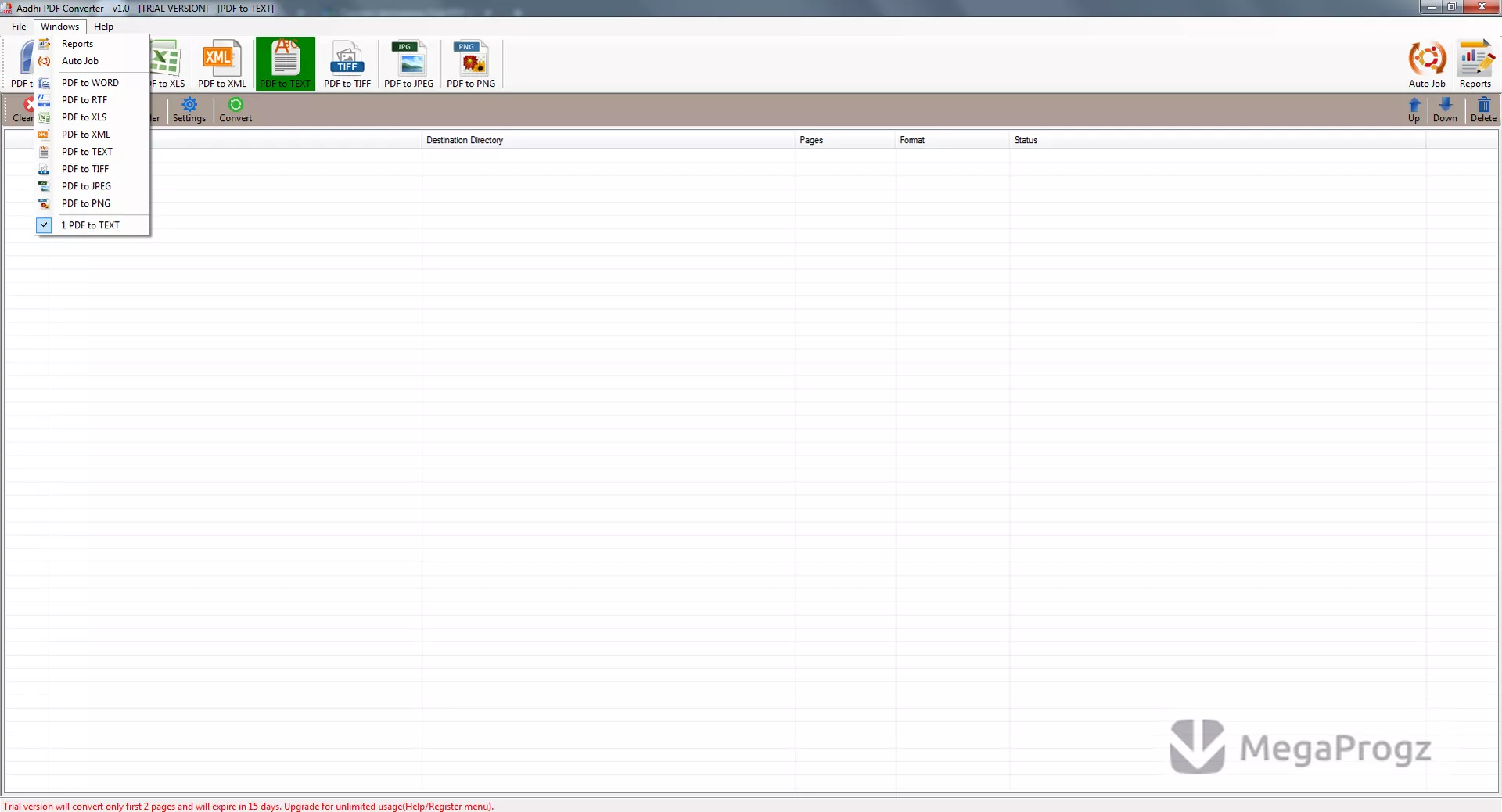
Task: Open the PDF to JPEG toolbar icon
Action: [x=409, y=64]
